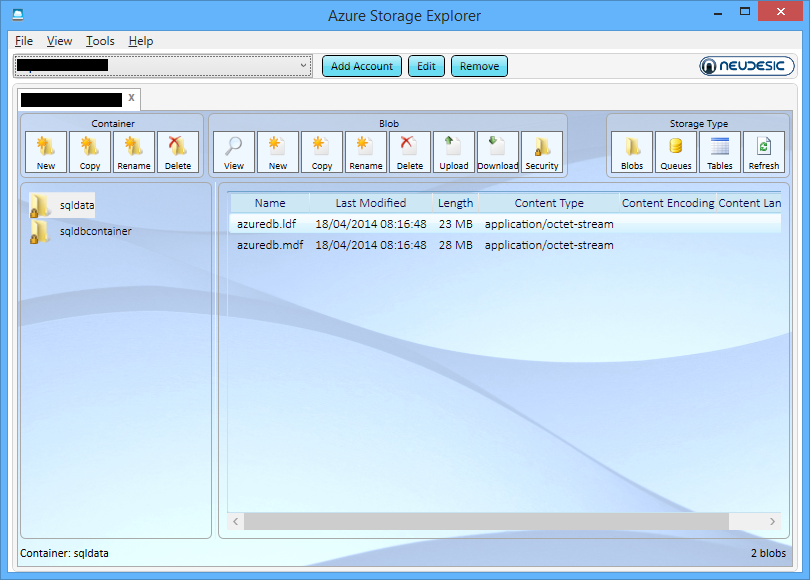Select the sqldbcontainer container
This screenshot has width=810, height=580.
(x=81, y=231)
